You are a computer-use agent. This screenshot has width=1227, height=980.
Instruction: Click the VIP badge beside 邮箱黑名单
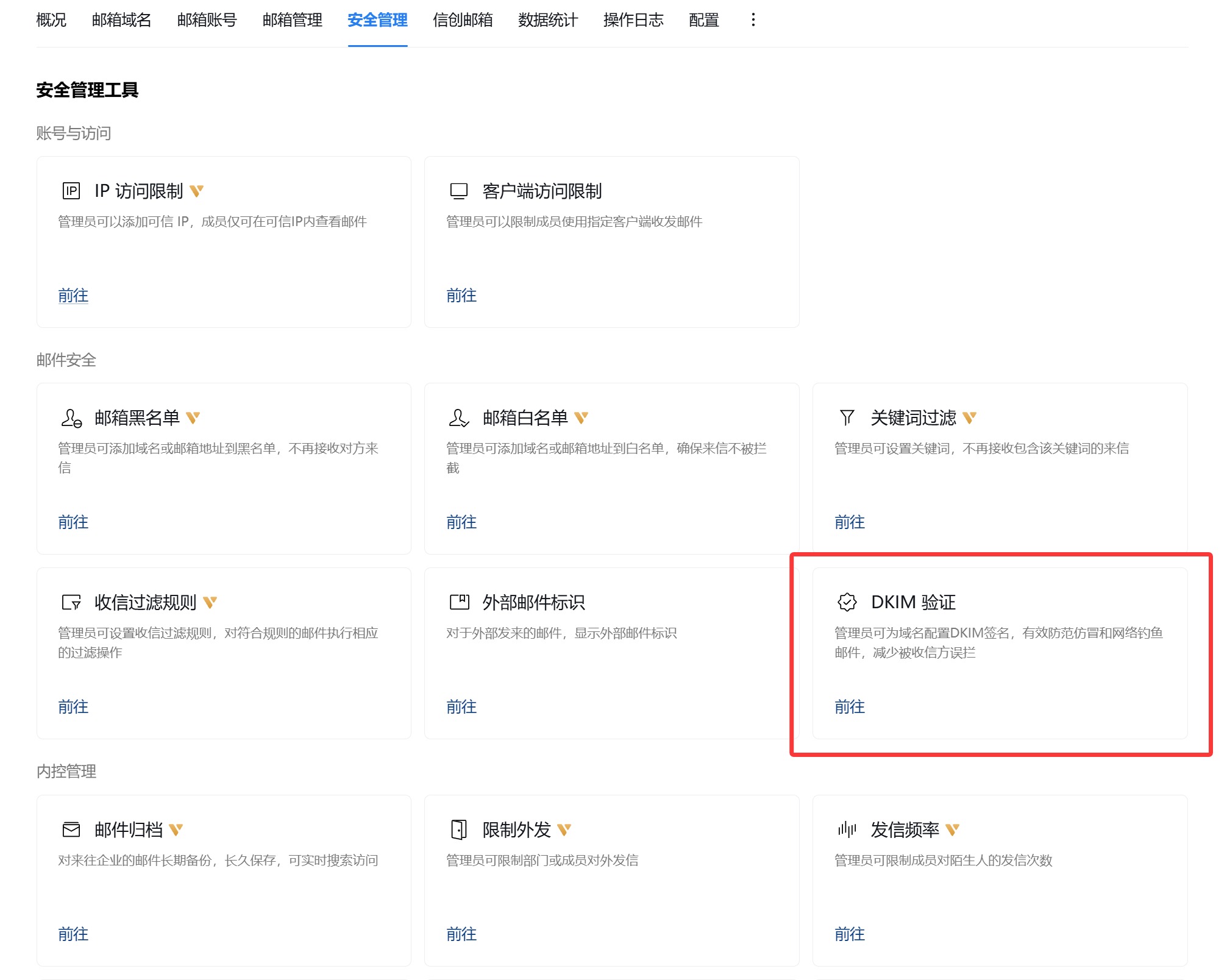(x=193, y=418)
